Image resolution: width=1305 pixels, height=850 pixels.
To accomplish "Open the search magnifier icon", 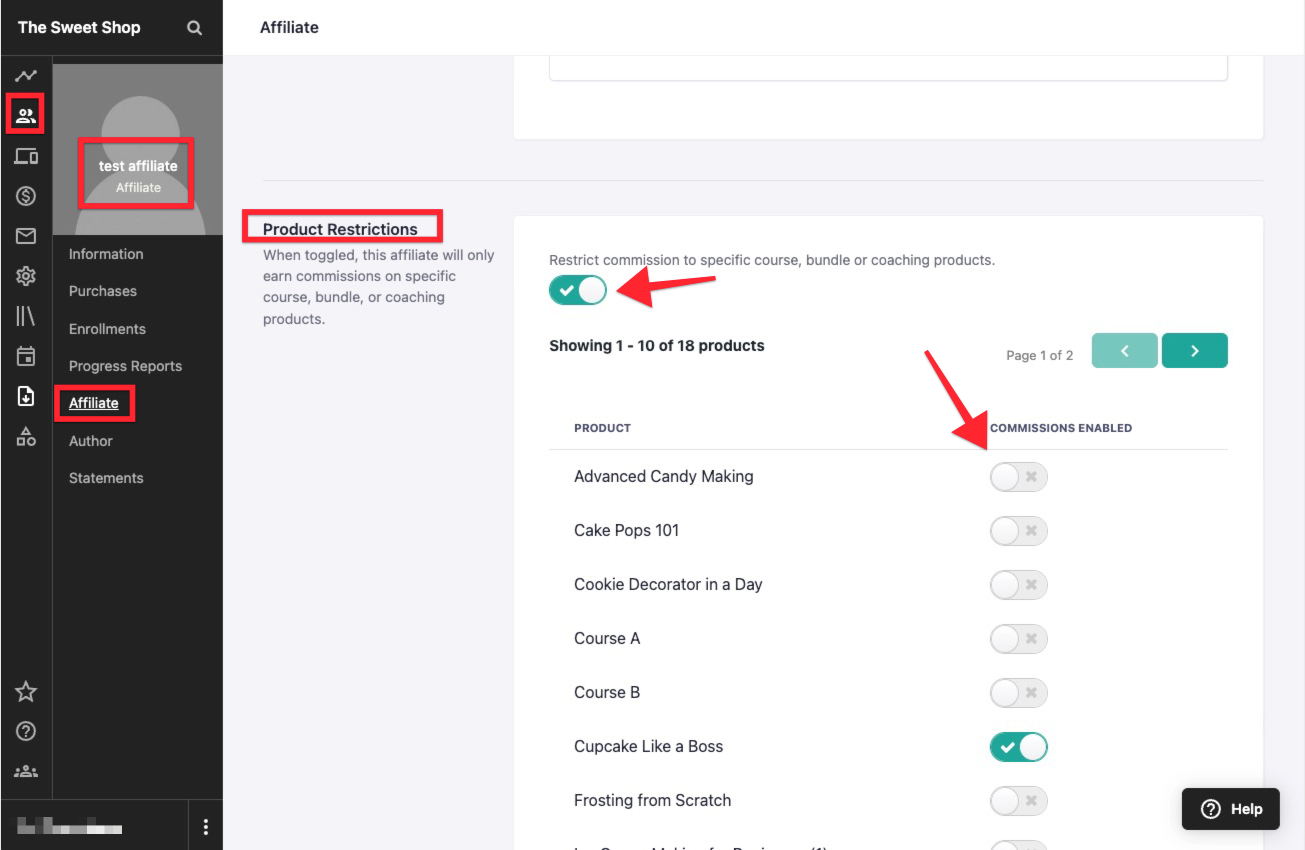I will 194,28.
